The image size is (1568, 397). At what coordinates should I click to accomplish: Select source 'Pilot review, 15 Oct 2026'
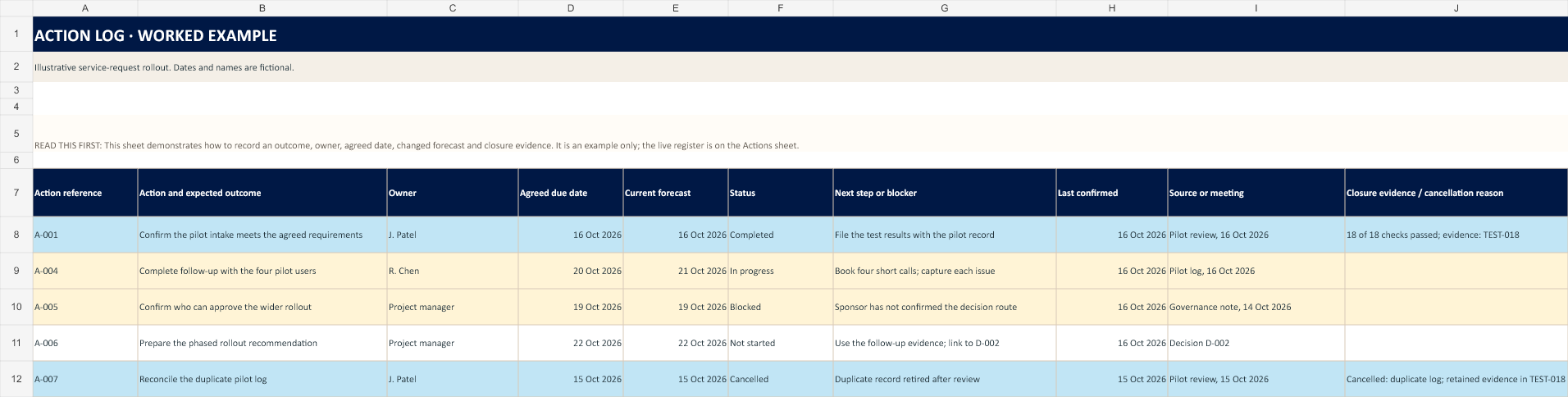tap(1256, 379)
